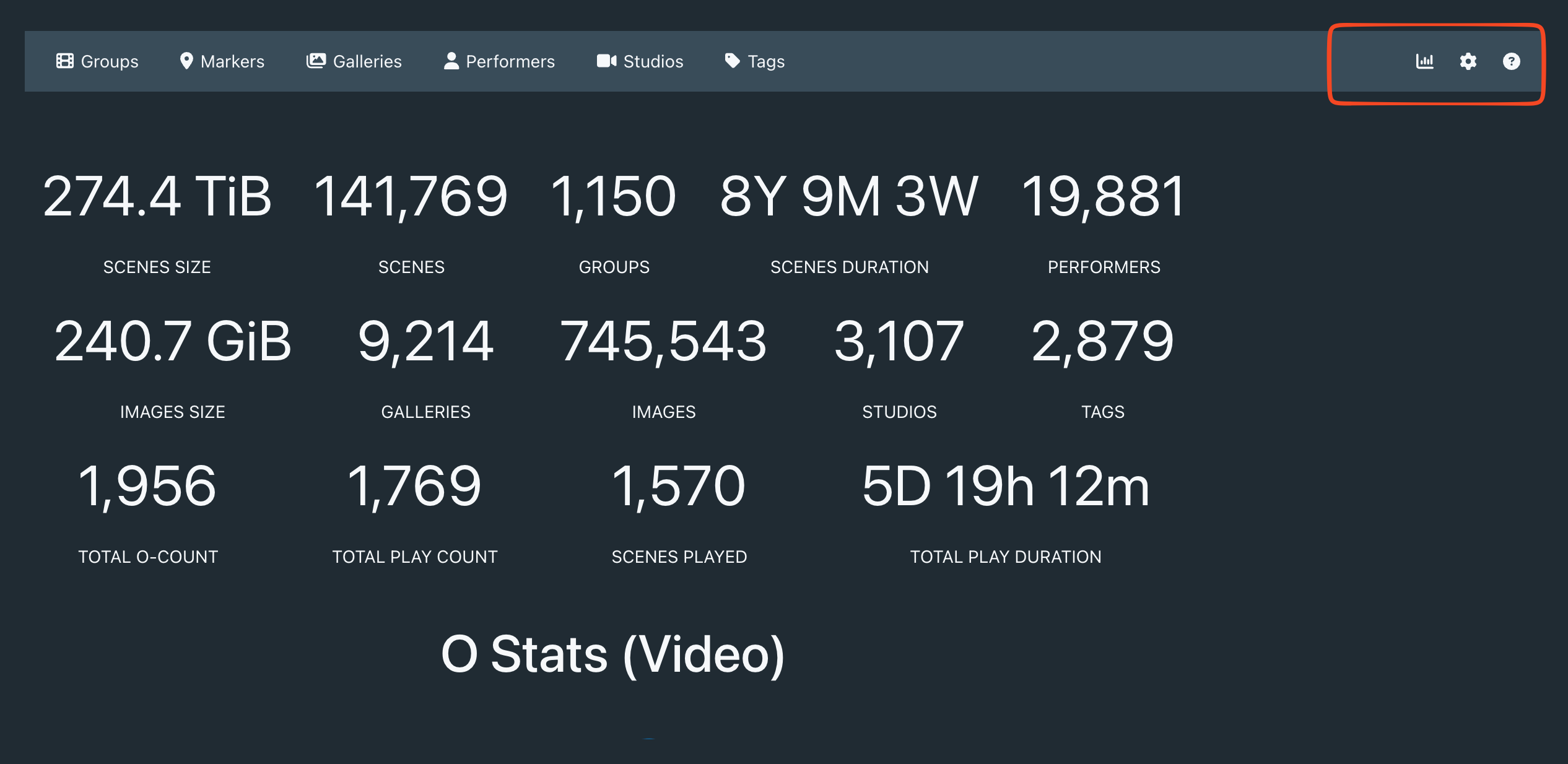Viewport: 1568px width, 764px height.
Task: Switch to the Studios page
Action: pyautogui.click(x=653, y=61)
